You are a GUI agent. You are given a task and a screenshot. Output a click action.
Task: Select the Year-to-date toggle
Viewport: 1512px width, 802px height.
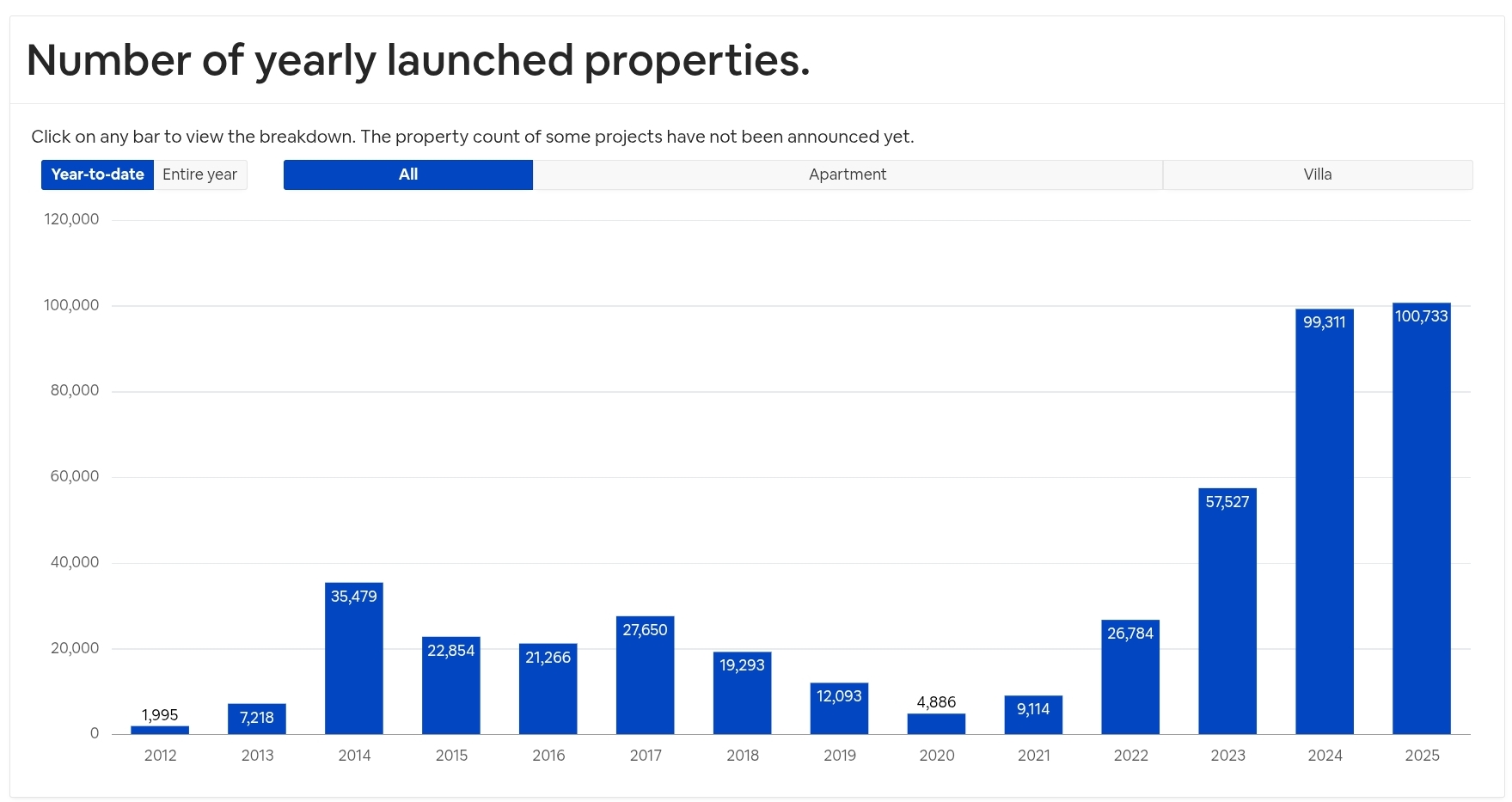point(97,174)
